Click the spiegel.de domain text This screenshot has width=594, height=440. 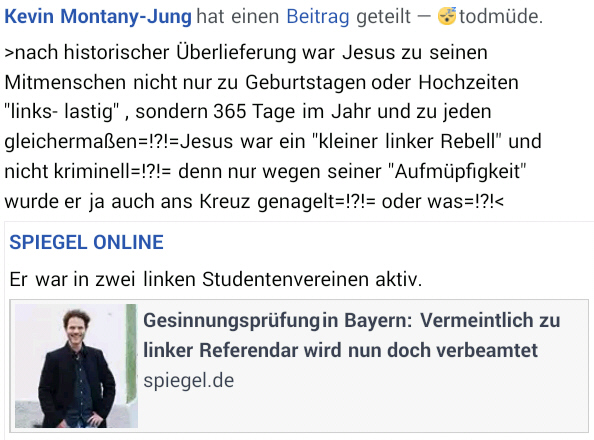pos(189,380)
